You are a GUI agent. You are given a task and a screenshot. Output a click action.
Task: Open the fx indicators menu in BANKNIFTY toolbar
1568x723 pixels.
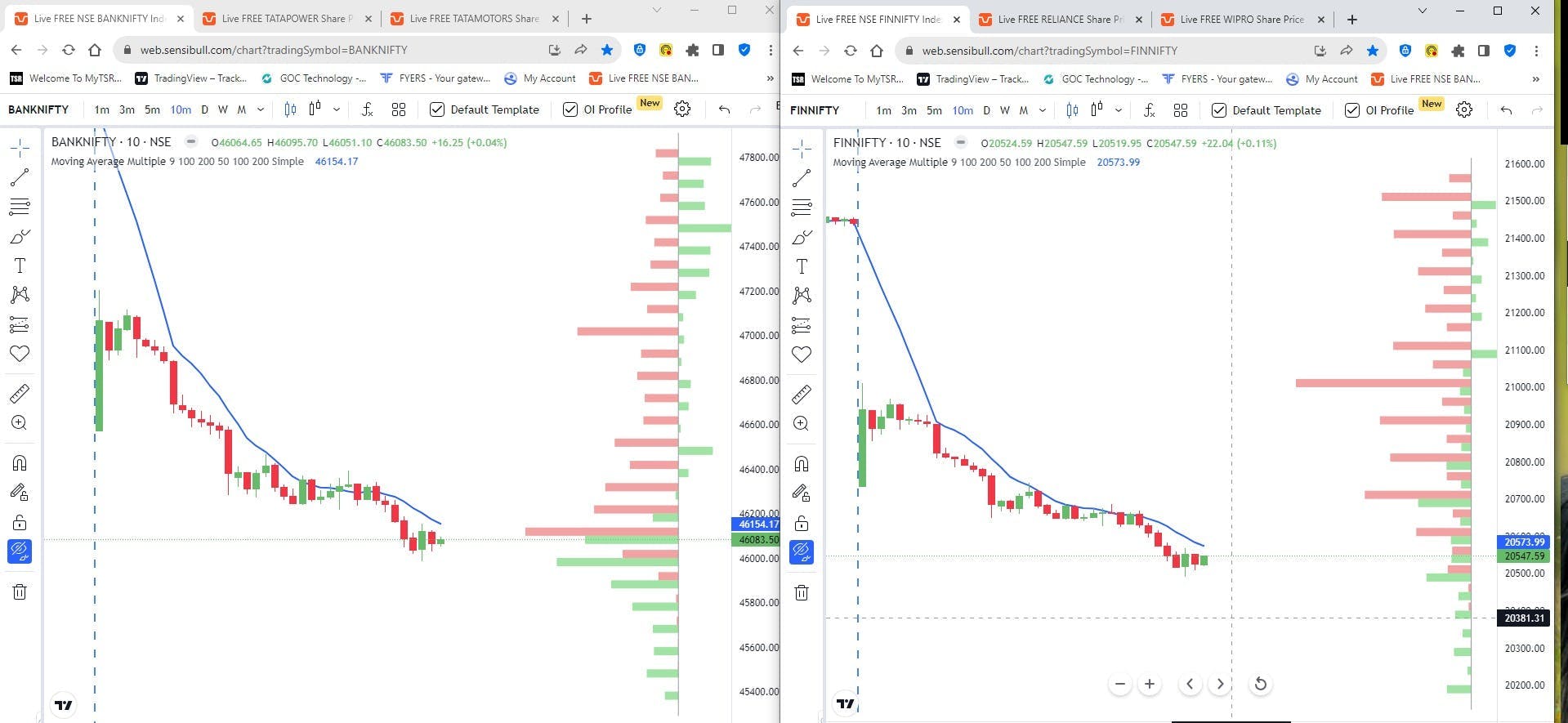(367, 109)
